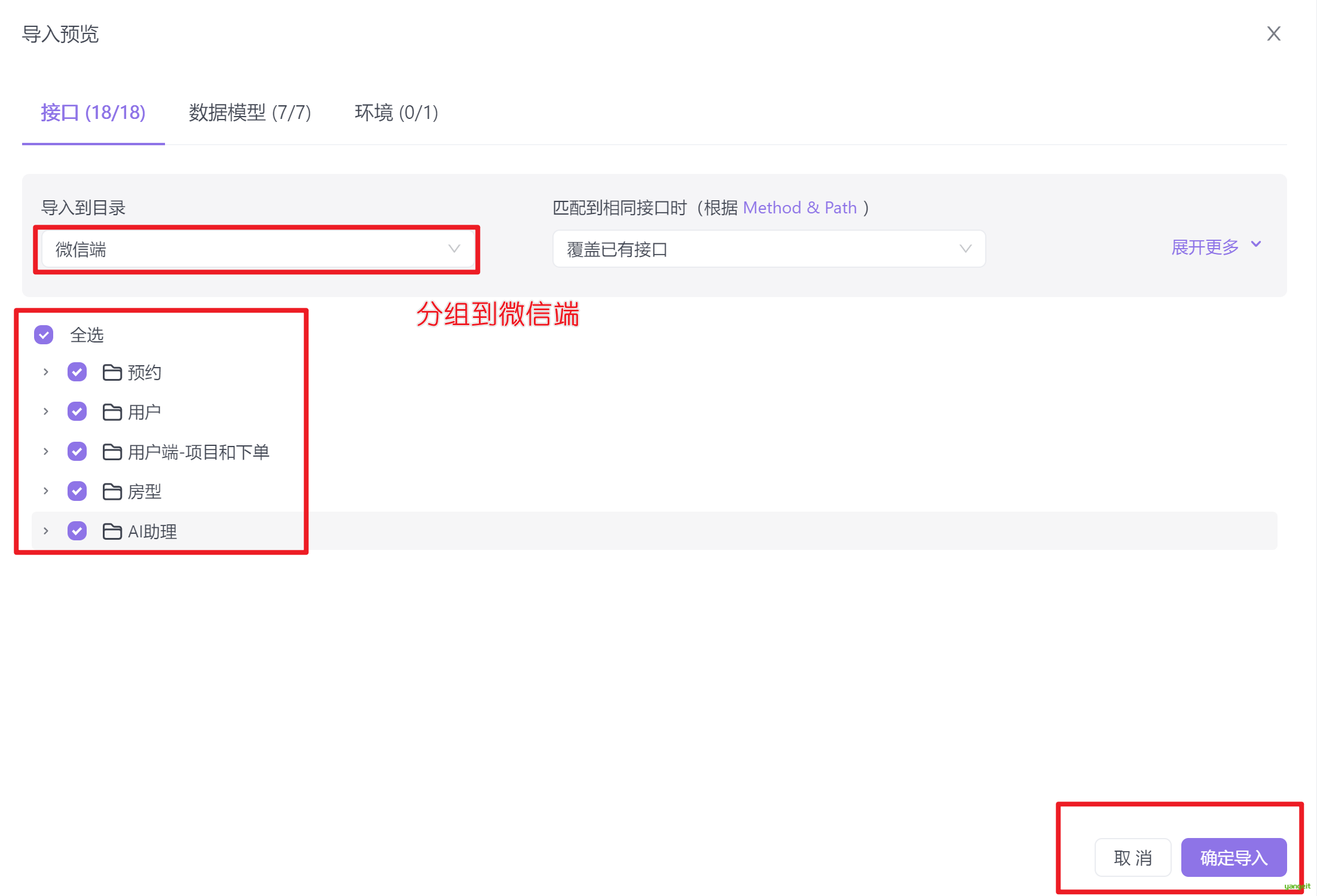Click the 取 消 button
This screenshot has height=896, width=1317.
[1133, 857]
